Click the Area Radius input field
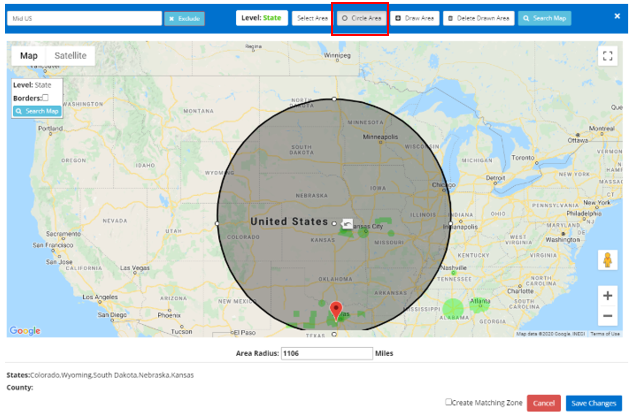Image resolution: width=633 pixels, height=416 pixels. coord(327,353)
